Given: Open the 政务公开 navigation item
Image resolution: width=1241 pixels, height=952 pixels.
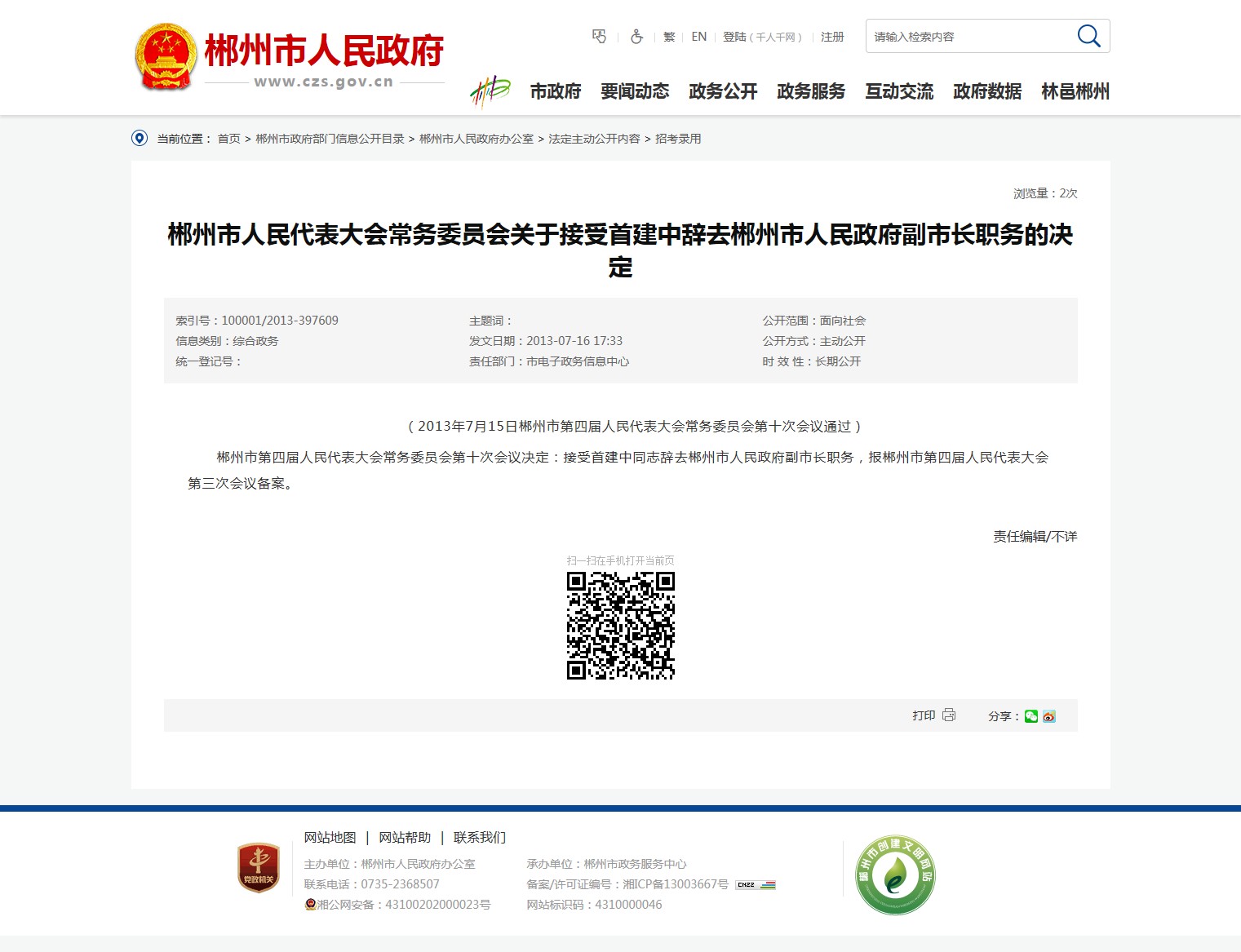Looking at the screenshot, I should coord(723,91).
